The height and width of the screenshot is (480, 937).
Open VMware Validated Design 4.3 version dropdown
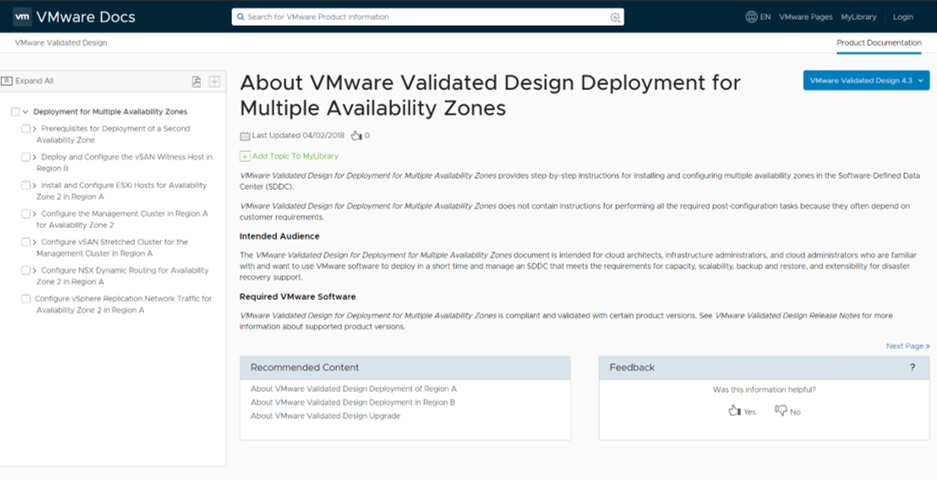[x=866, y=81]
